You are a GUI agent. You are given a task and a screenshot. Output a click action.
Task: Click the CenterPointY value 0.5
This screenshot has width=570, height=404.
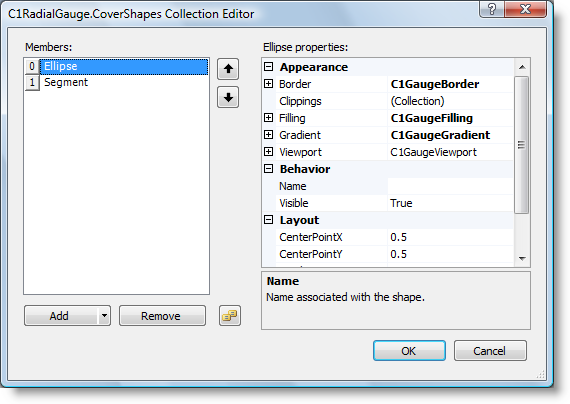click(398, 255)
